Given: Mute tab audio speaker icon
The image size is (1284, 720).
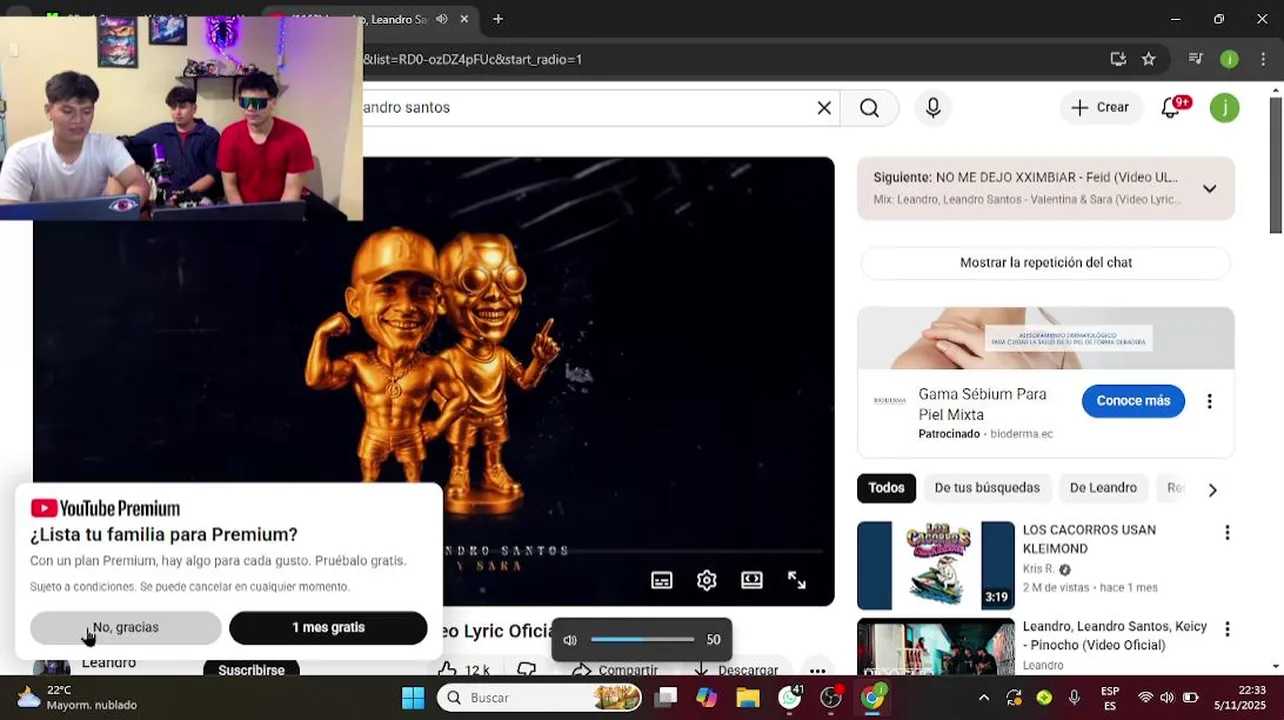Looking at the screenshot, I should pyautogui.click(x=441, y=19).
